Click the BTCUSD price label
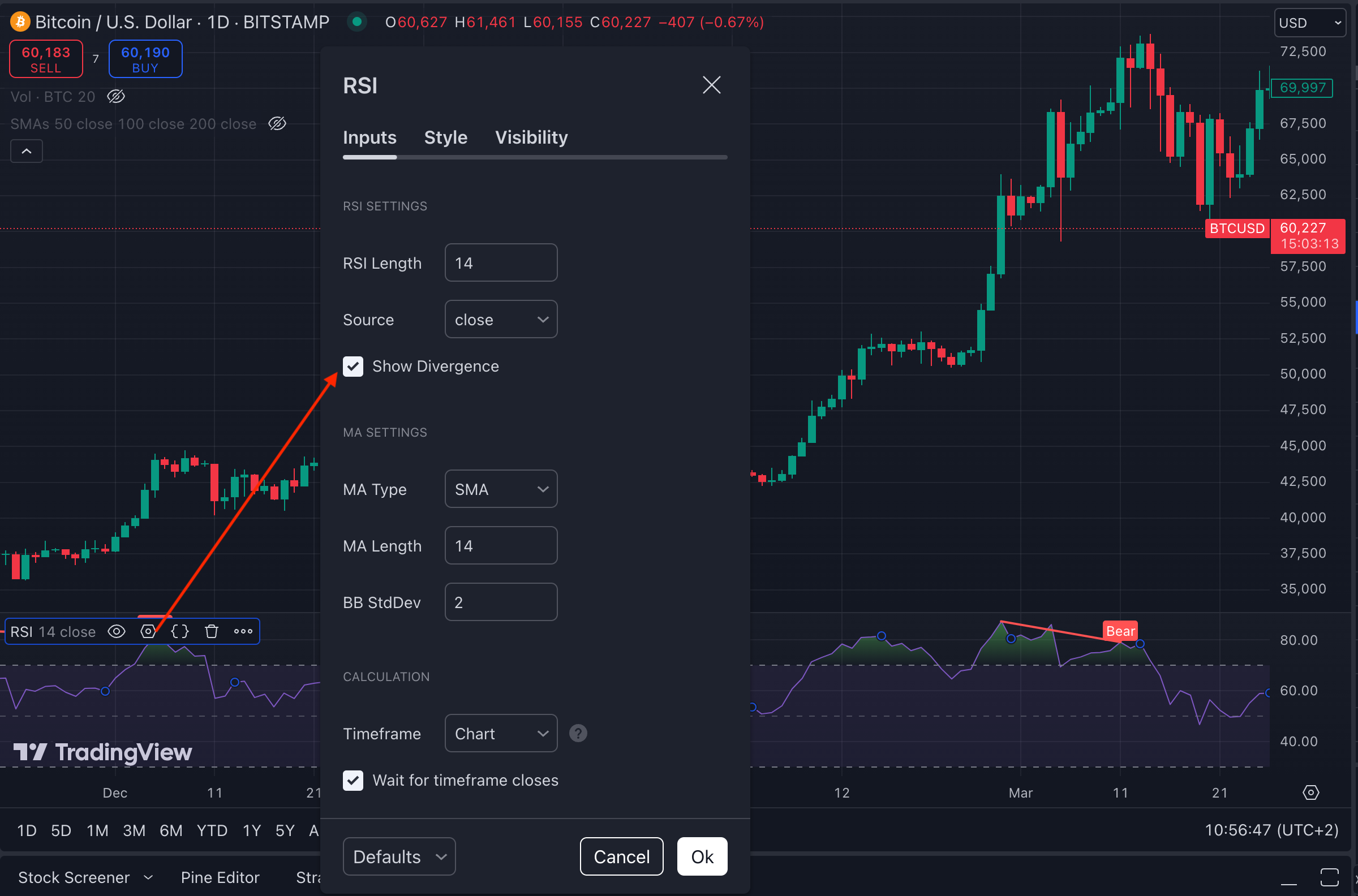The width and height of the screenshot is (1358, 896). [1237, 229]
